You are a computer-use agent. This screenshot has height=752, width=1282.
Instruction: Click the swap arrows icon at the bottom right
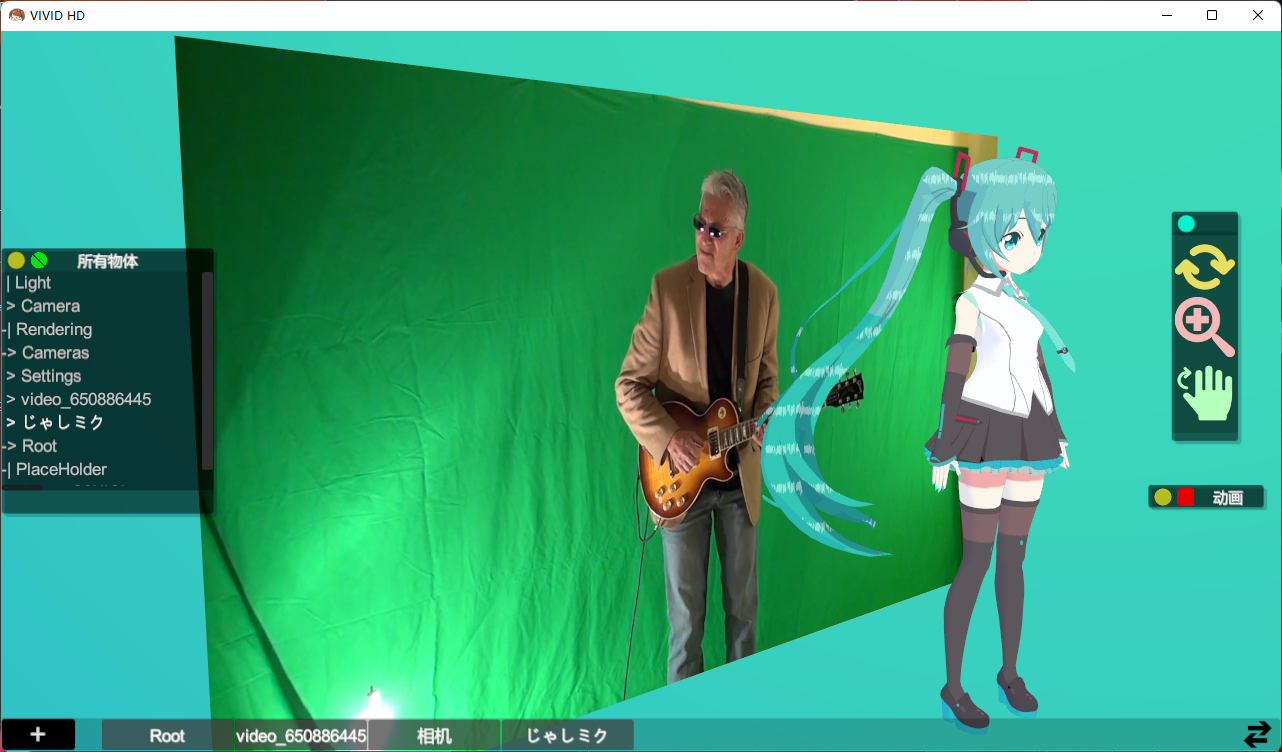(x=1257, y=735)
